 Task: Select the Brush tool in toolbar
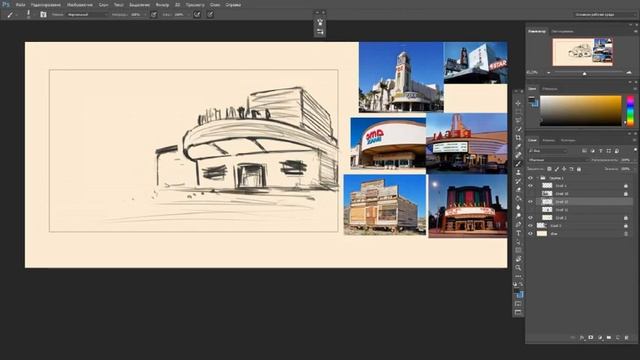click(518, 164)
